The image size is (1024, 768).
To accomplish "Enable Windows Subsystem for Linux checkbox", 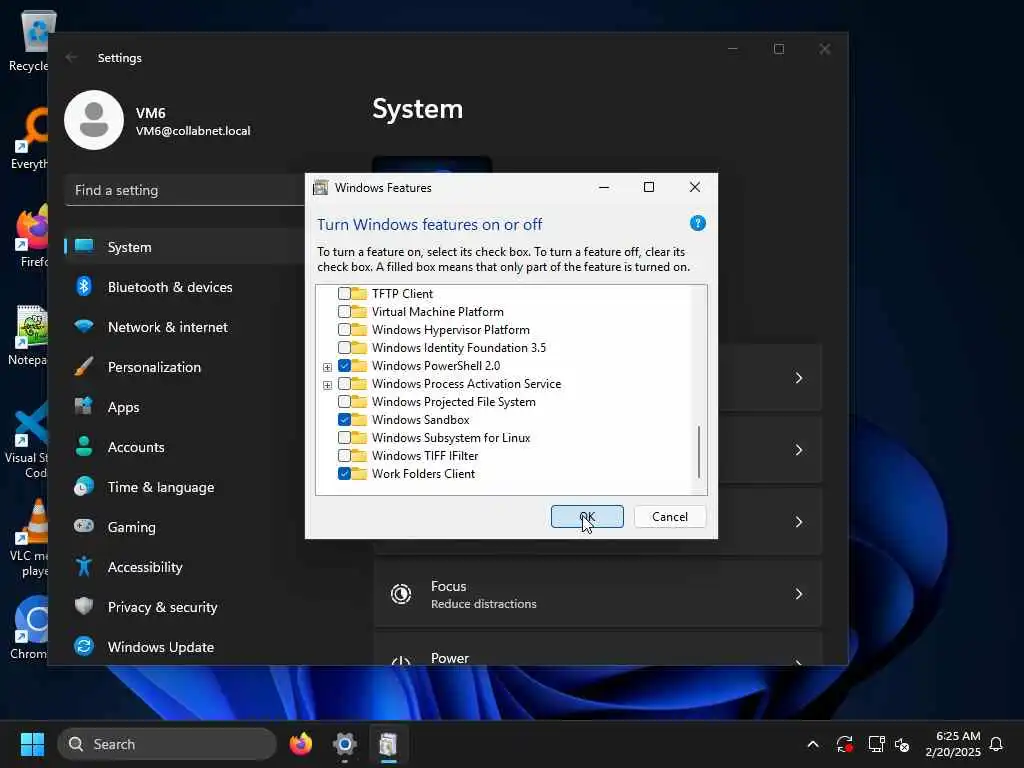I will click(x=344, y=438).
